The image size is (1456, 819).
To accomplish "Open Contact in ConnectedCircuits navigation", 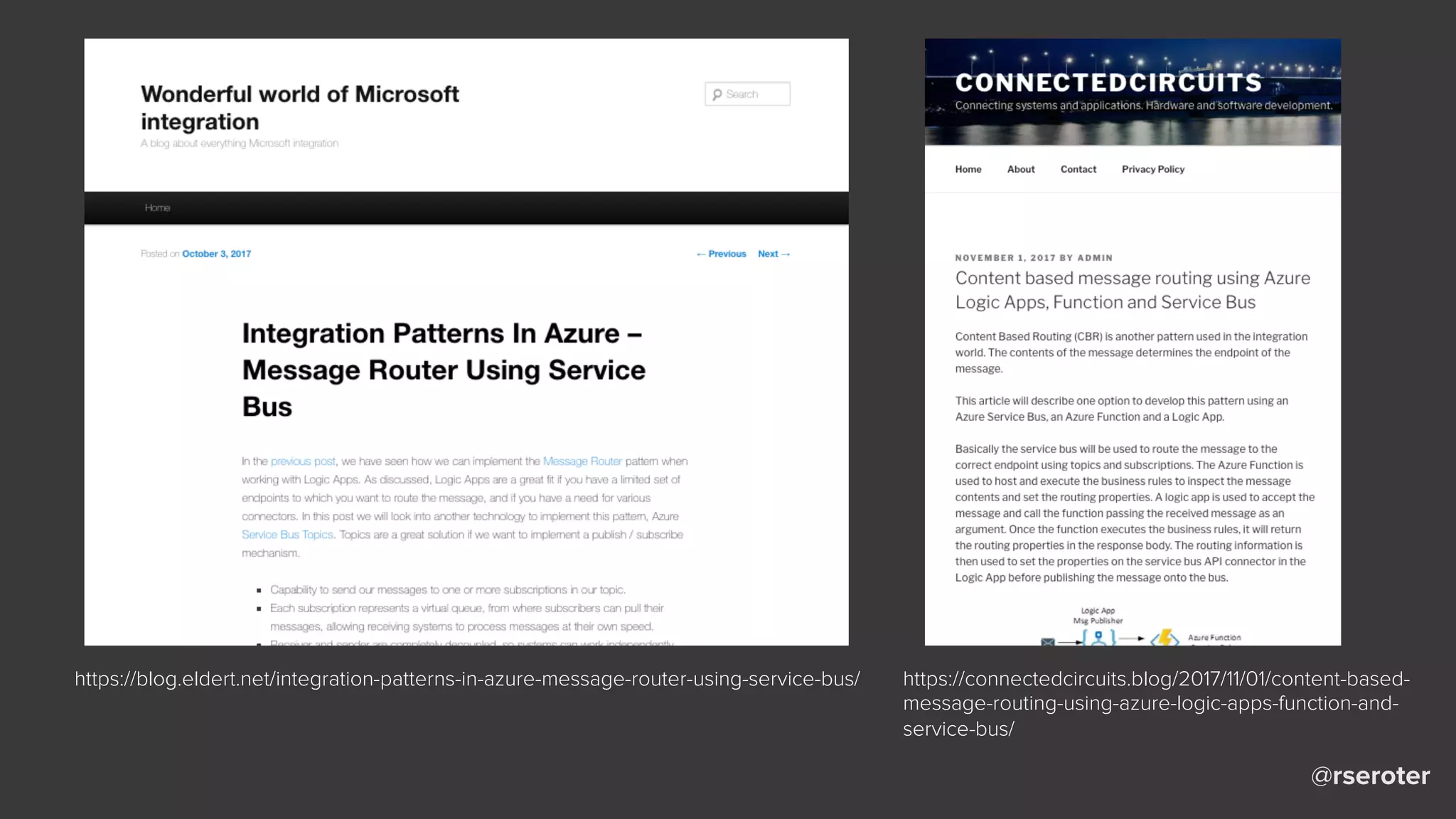I will 1078,169.
